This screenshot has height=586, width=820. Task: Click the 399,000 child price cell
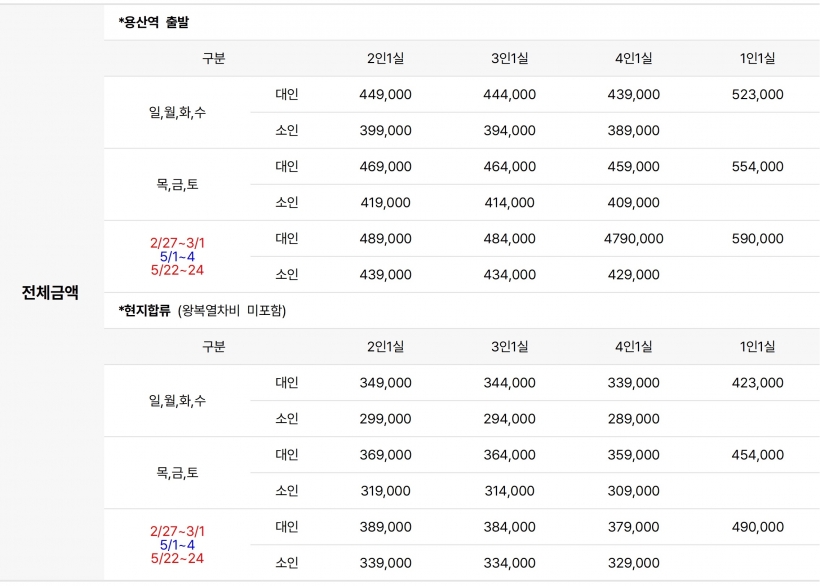pyautogui.click(x=385, y=131)
